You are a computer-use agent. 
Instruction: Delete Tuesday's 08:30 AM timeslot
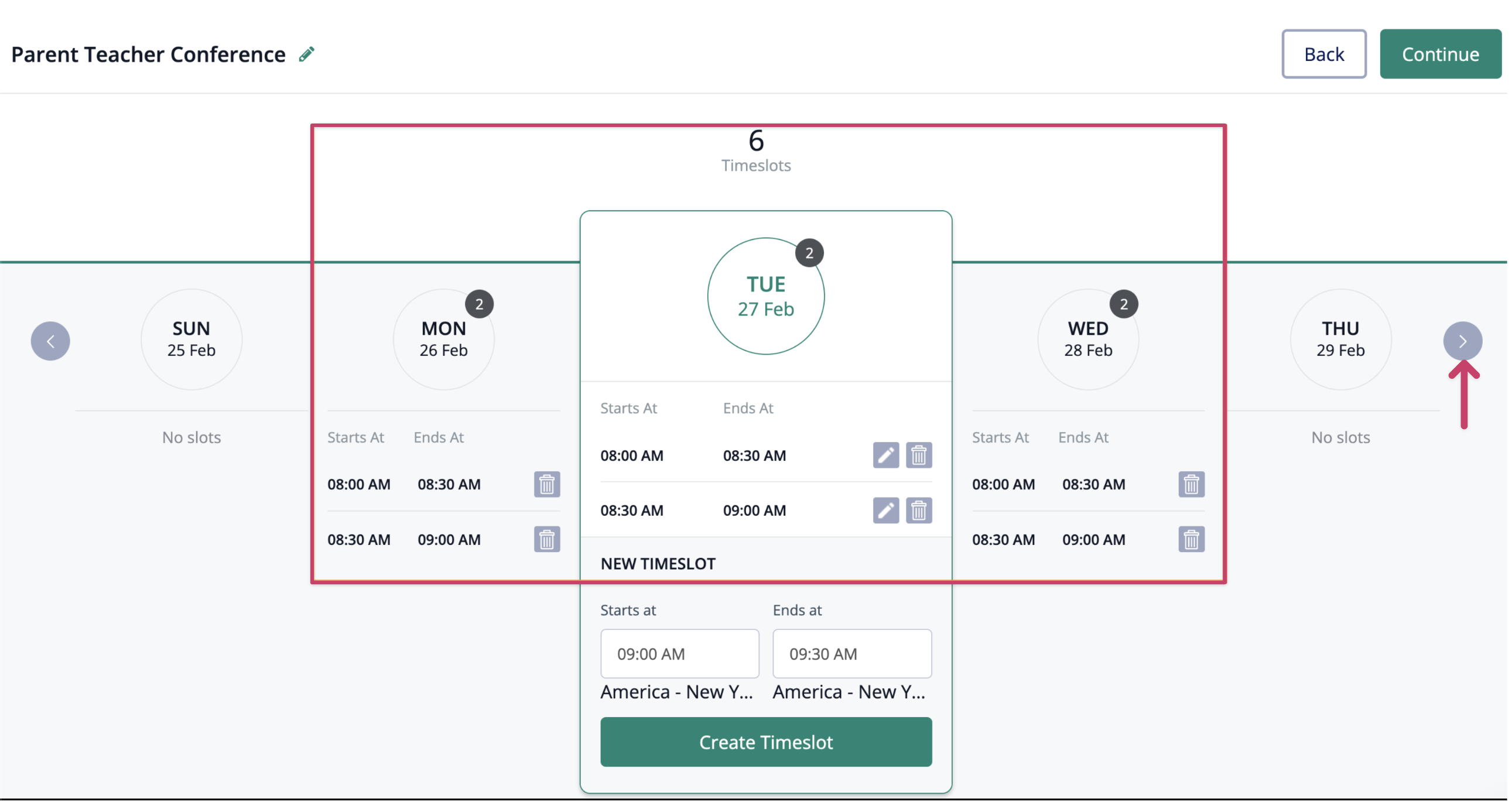pyautogui.click(x=919, y=510)
